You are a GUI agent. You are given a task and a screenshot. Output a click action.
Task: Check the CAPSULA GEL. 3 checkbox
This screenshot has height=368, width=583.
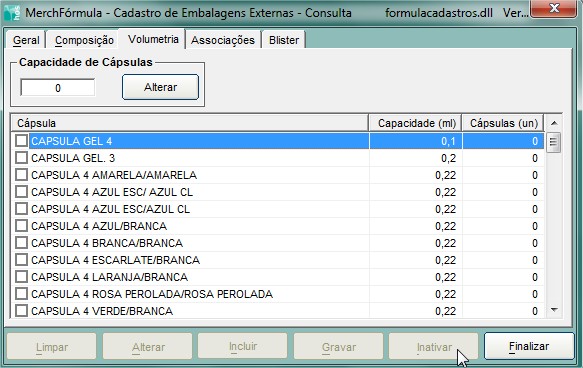21,158
